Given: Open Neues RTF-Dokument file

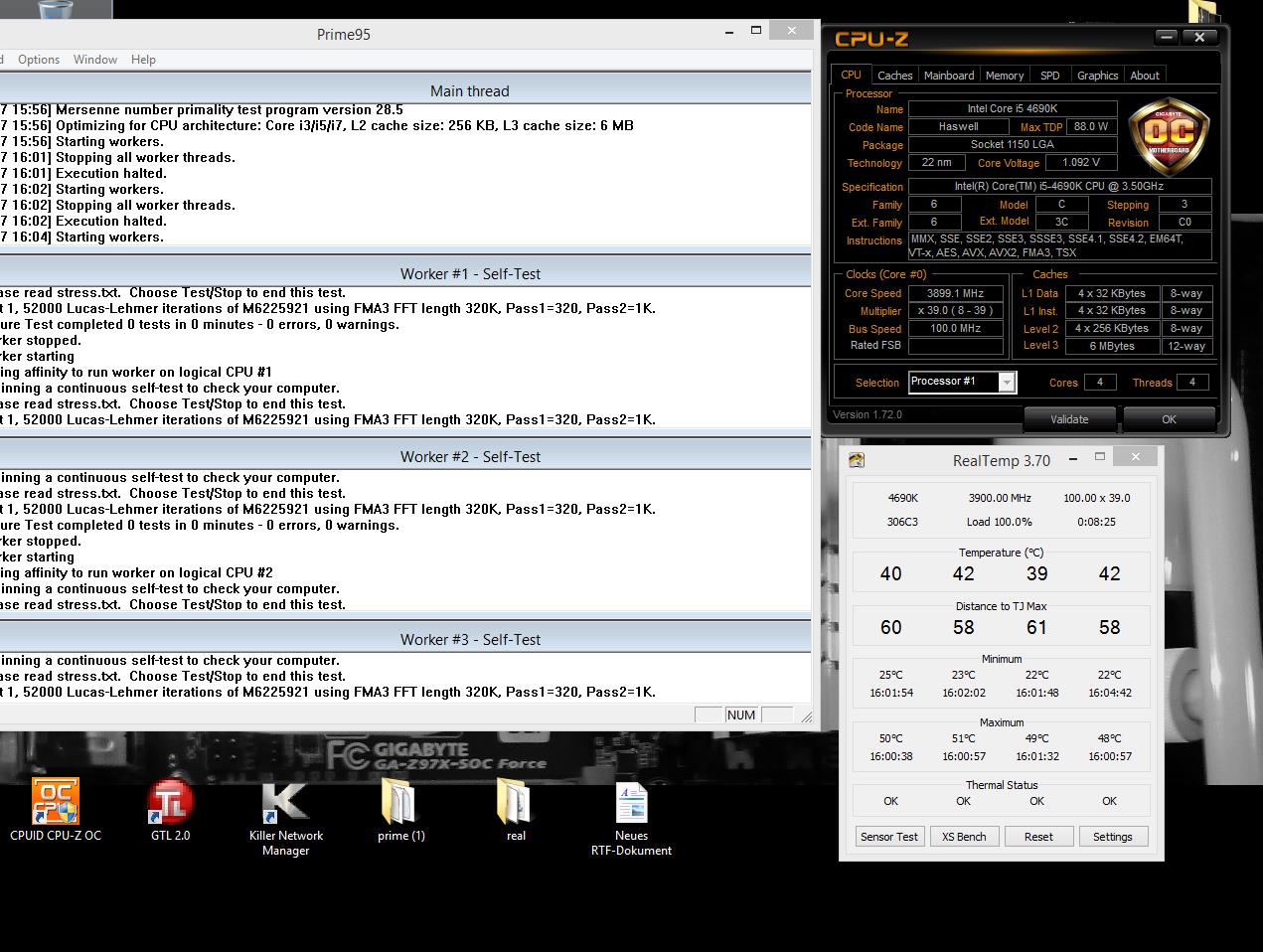Looking at the screenshot, I should click(x=631, y=817).
